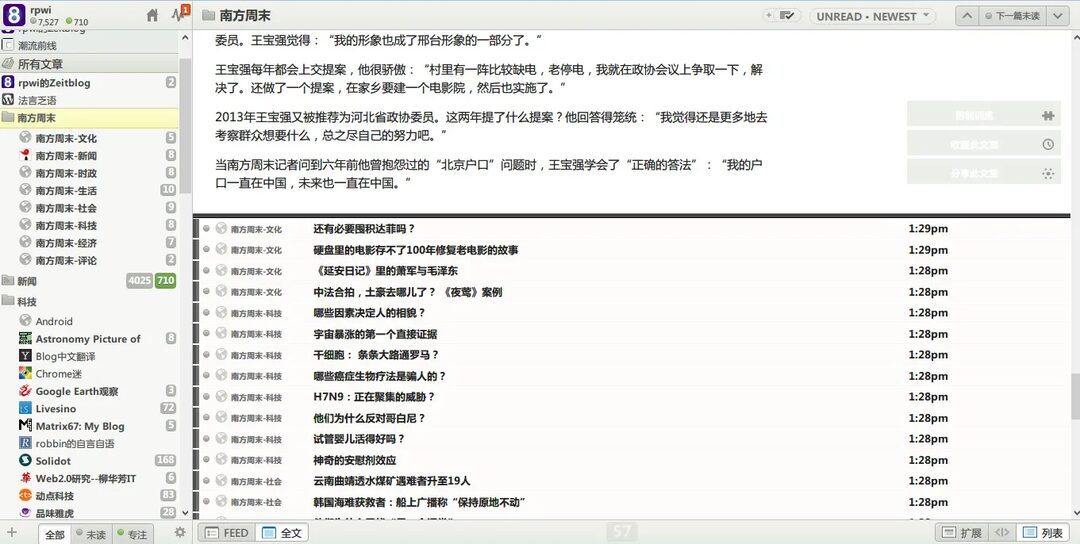This screenshot has height=544, width=1080.
Task: Open the activity pulse icon with badge
Action: pyautogui.click(x=179, y=15)
